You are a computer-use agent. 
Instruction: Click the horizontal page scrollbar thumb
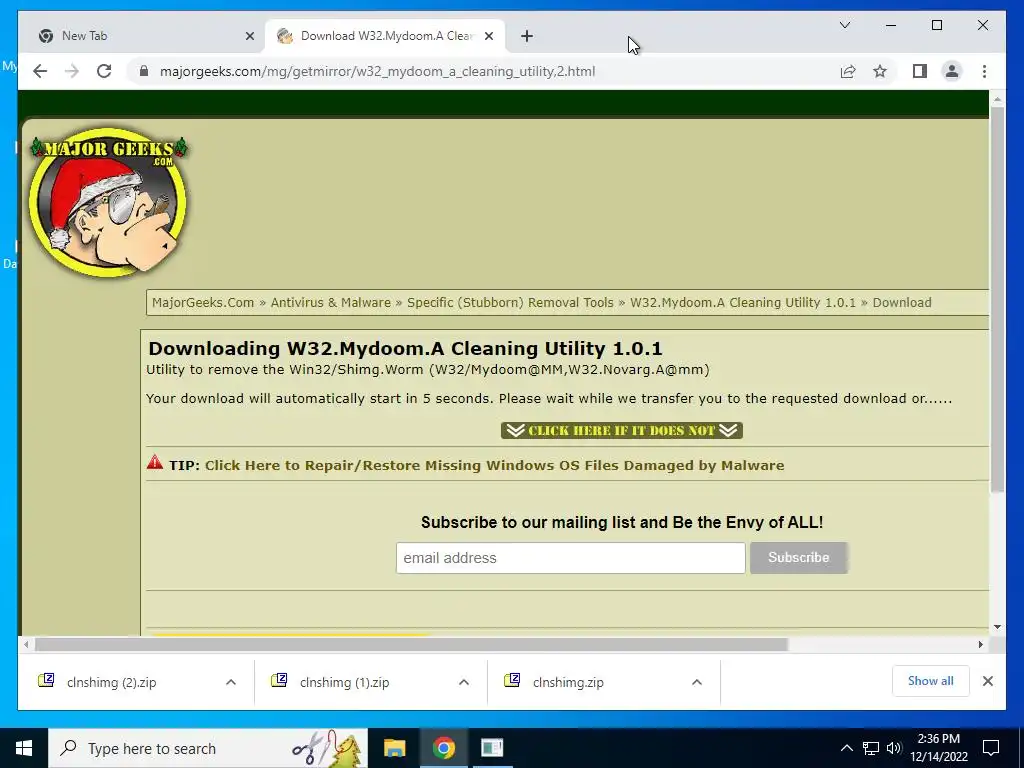411,645
